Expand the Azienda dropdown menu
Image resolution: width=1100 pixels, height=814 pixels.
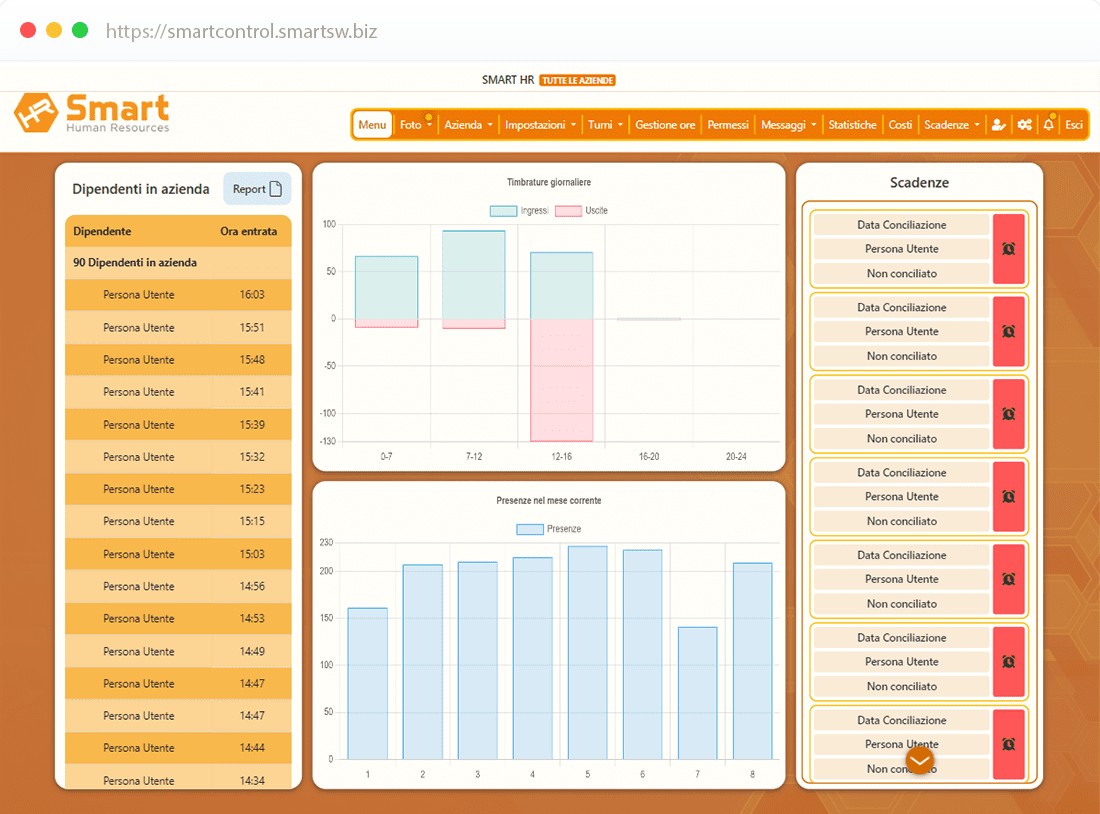pos(468,125)
